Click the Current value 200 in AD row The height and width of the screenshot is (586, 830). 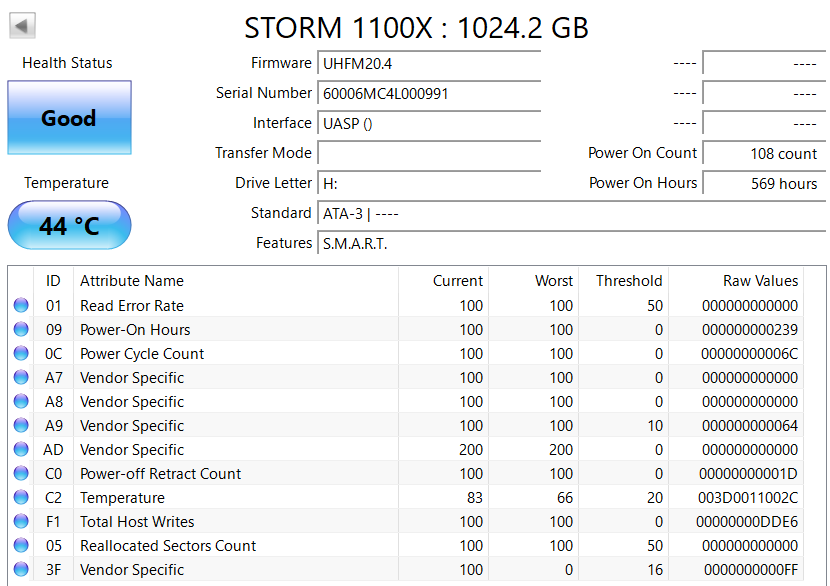pyautogui.click(x=471, y=449)
